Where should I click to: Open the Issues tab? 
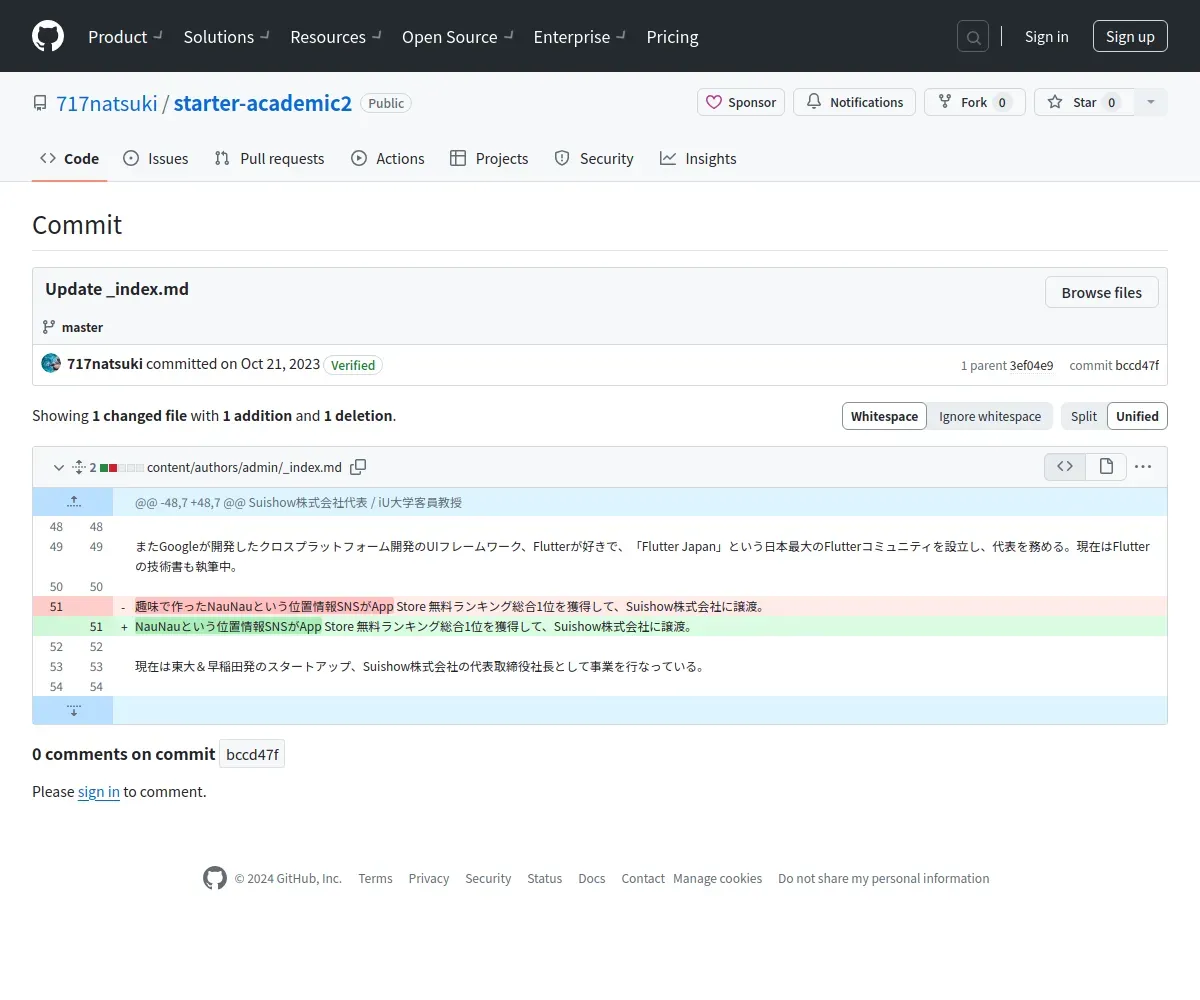coord(155,158)
